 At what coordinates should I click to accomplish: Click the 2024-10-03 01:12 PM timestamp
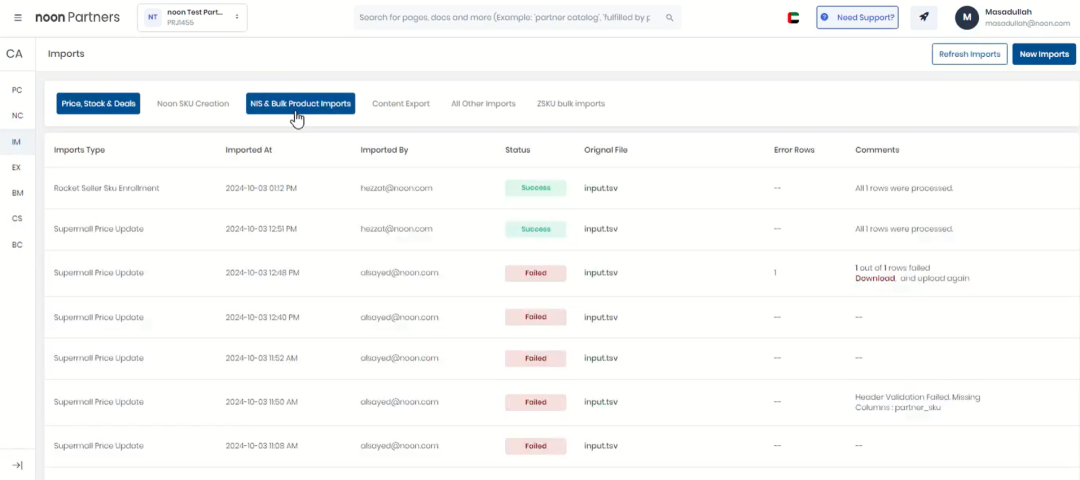point(262,188)
